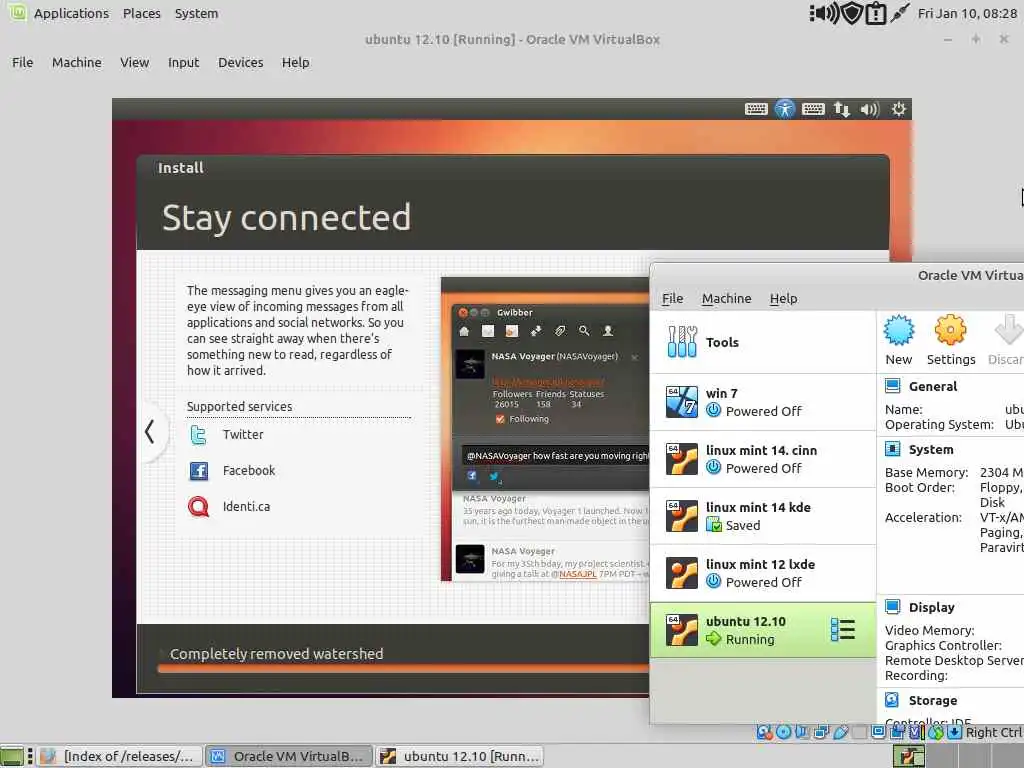Click the installation progress bar
1024x768 pixels.
pos(403,668)
